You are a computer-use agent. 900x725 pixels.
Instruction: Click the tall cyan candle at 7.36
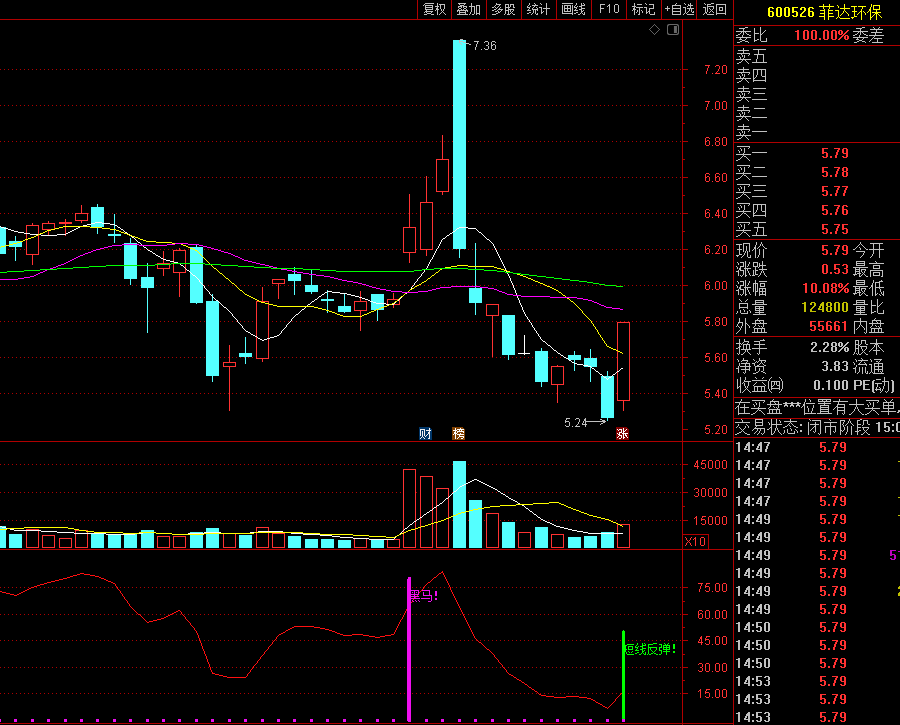coord(459,144)
